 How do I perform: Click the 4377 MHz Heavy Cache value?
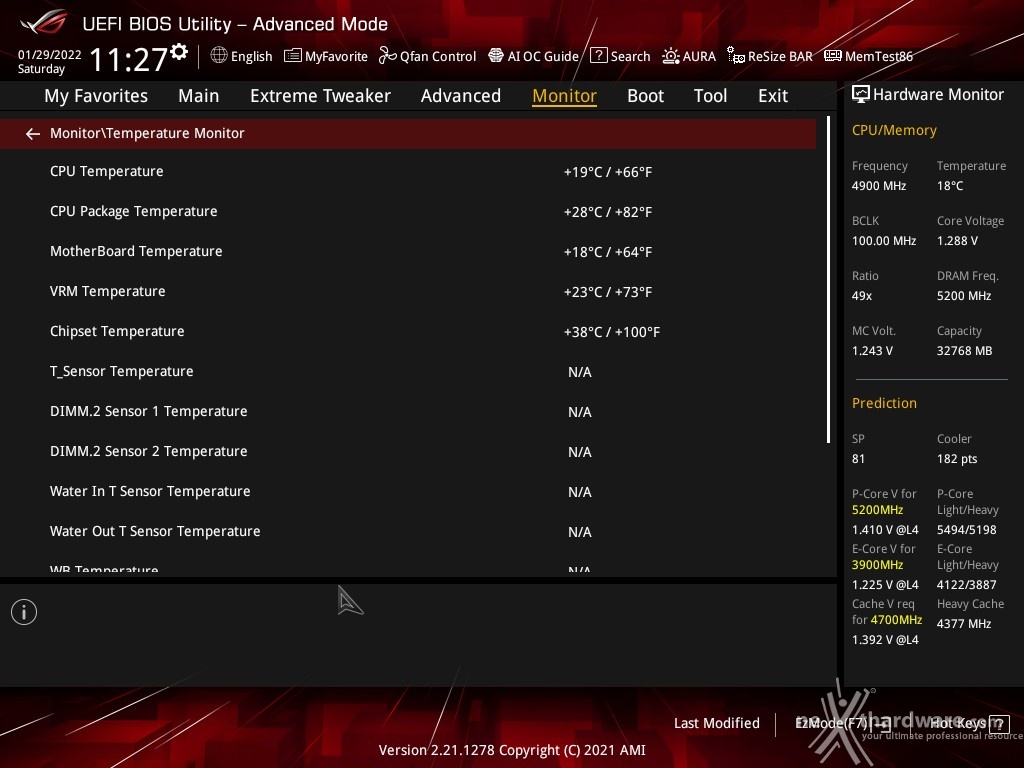(964, 624)
